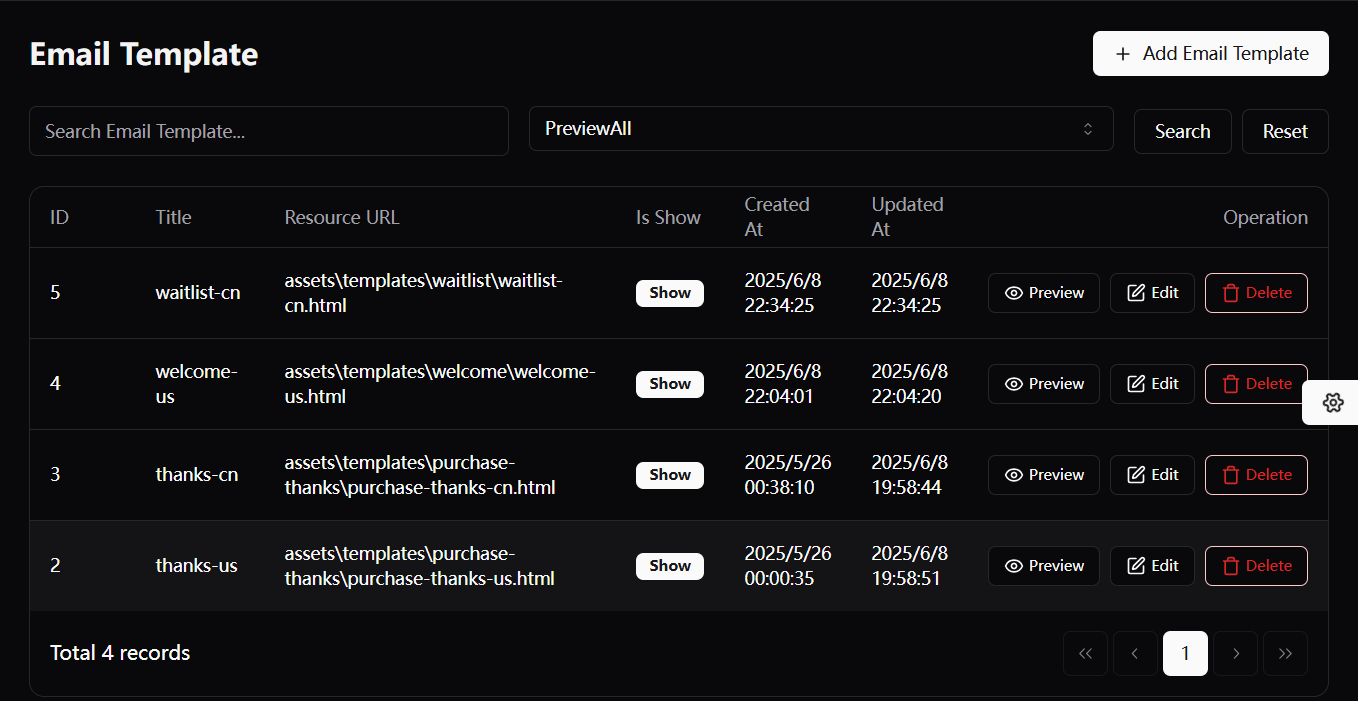
Task: Click the Email Template page heading
Action: 144,54
